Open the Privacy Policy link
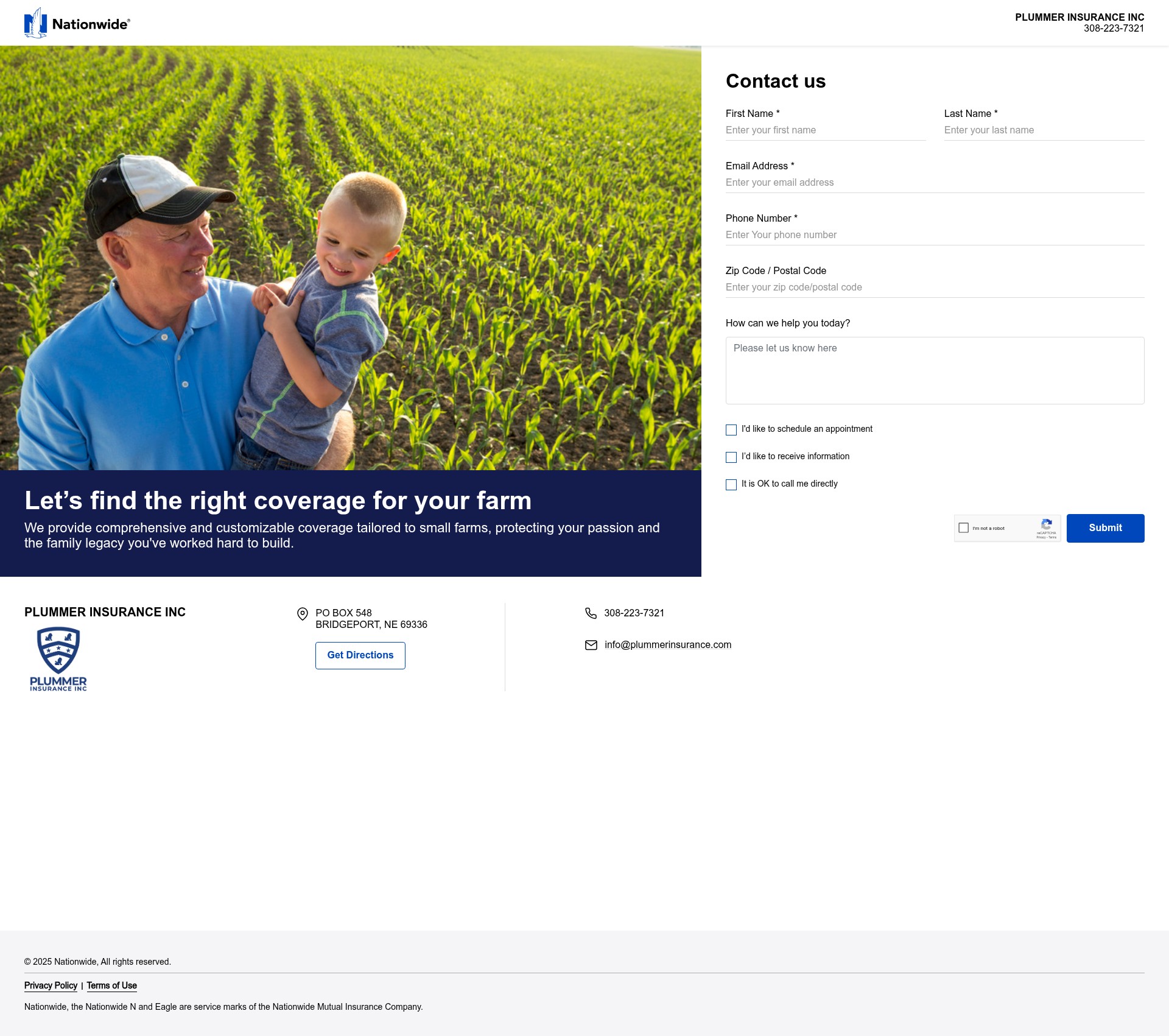1169x1036 pixels. [51, 985]
